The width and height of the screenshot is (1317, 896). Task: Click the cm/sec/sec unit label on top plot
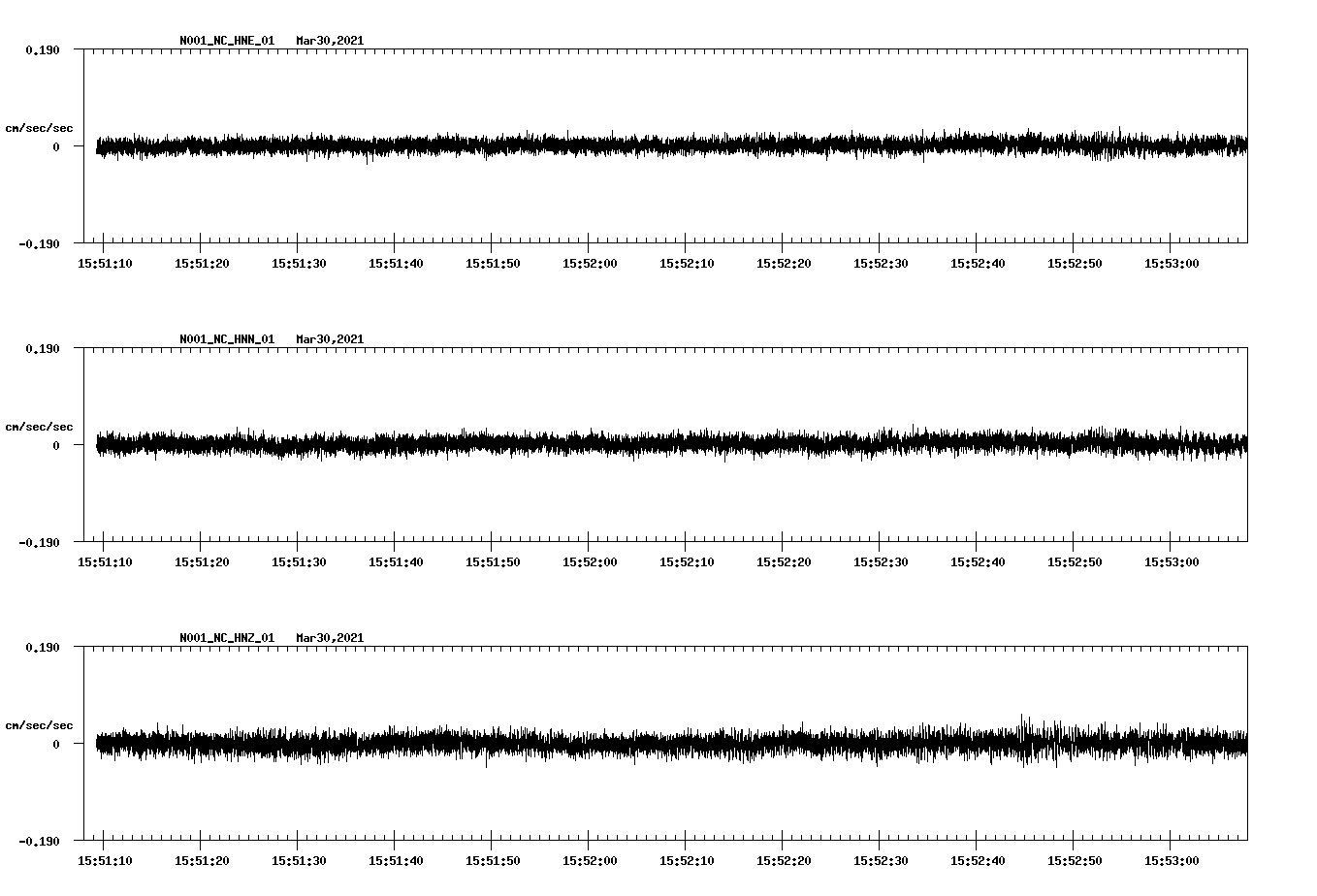pos(40,127)
